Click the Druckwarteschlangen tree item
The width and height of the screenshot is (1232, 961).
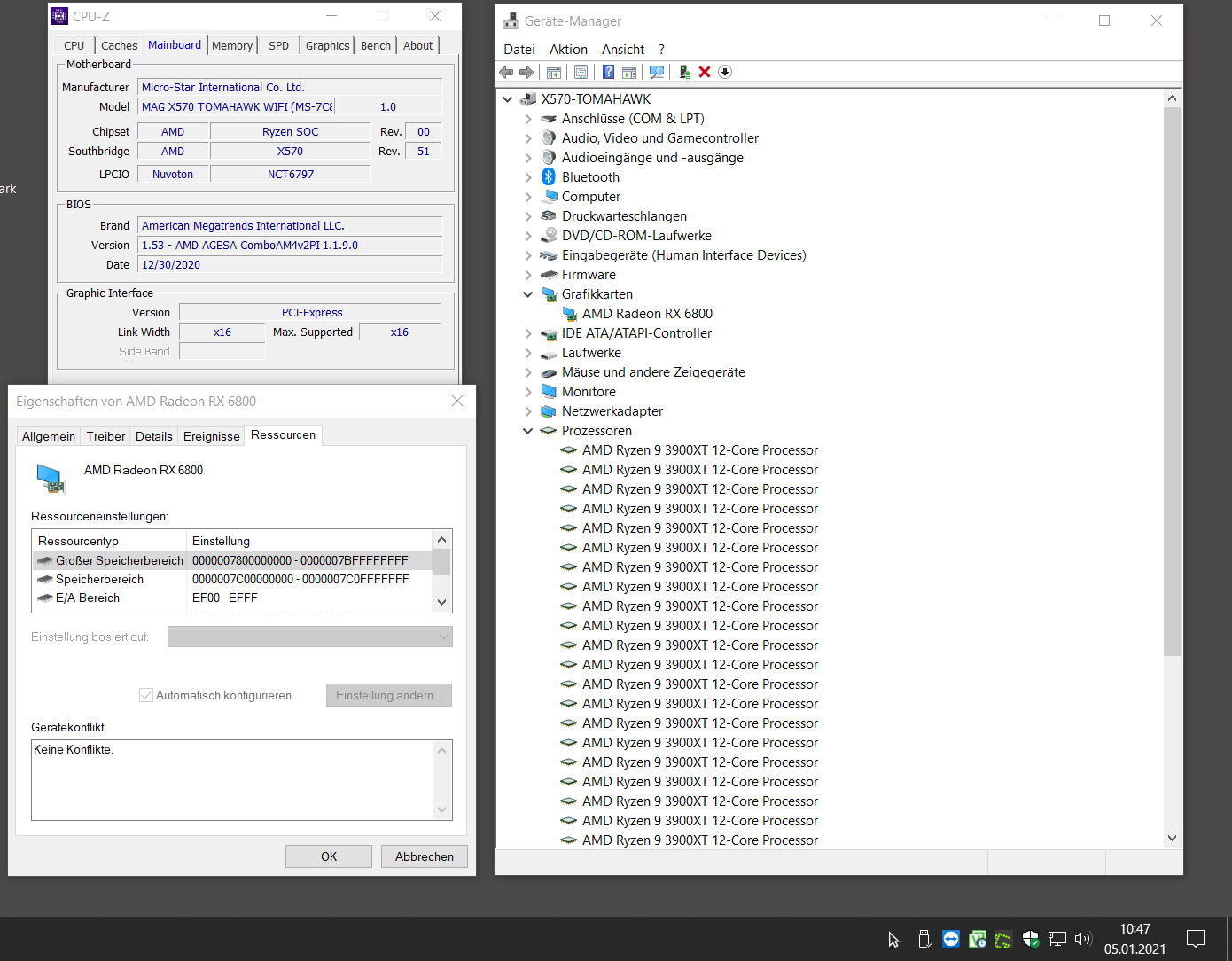[624, 216]
